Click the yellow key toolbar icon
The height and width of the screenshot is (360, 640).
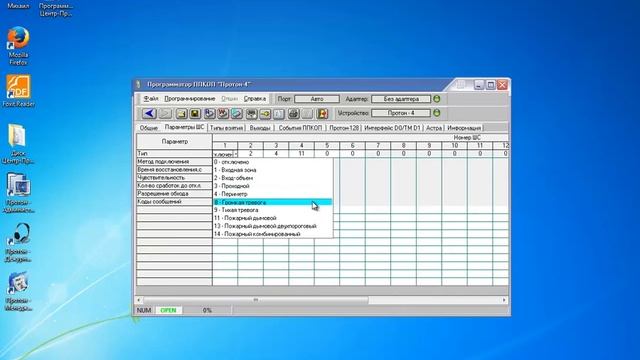265,113
